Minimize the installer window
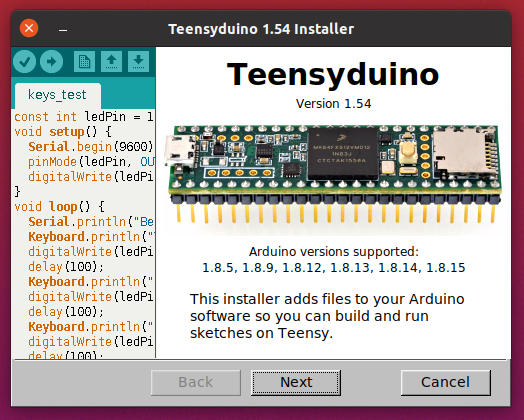This screenshot has width=524, height=420. [x=63, y=29]
